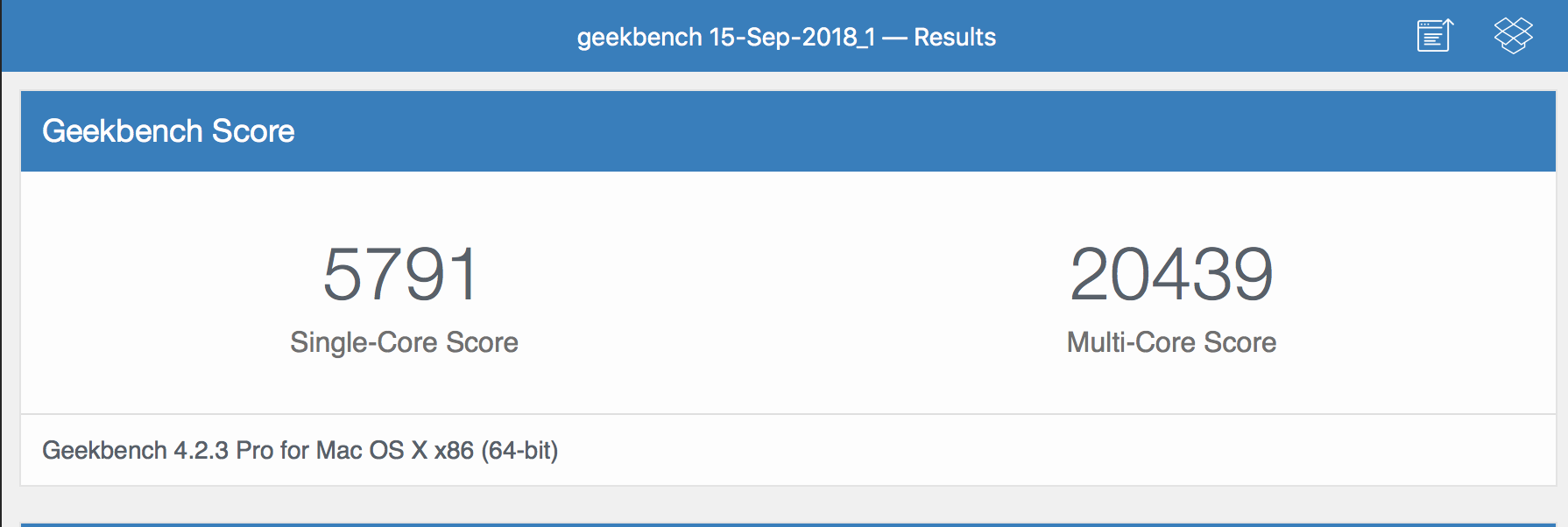
Task: Click the '15-Sep-2018_1' date in the title
Action: [x=792, y=37]
